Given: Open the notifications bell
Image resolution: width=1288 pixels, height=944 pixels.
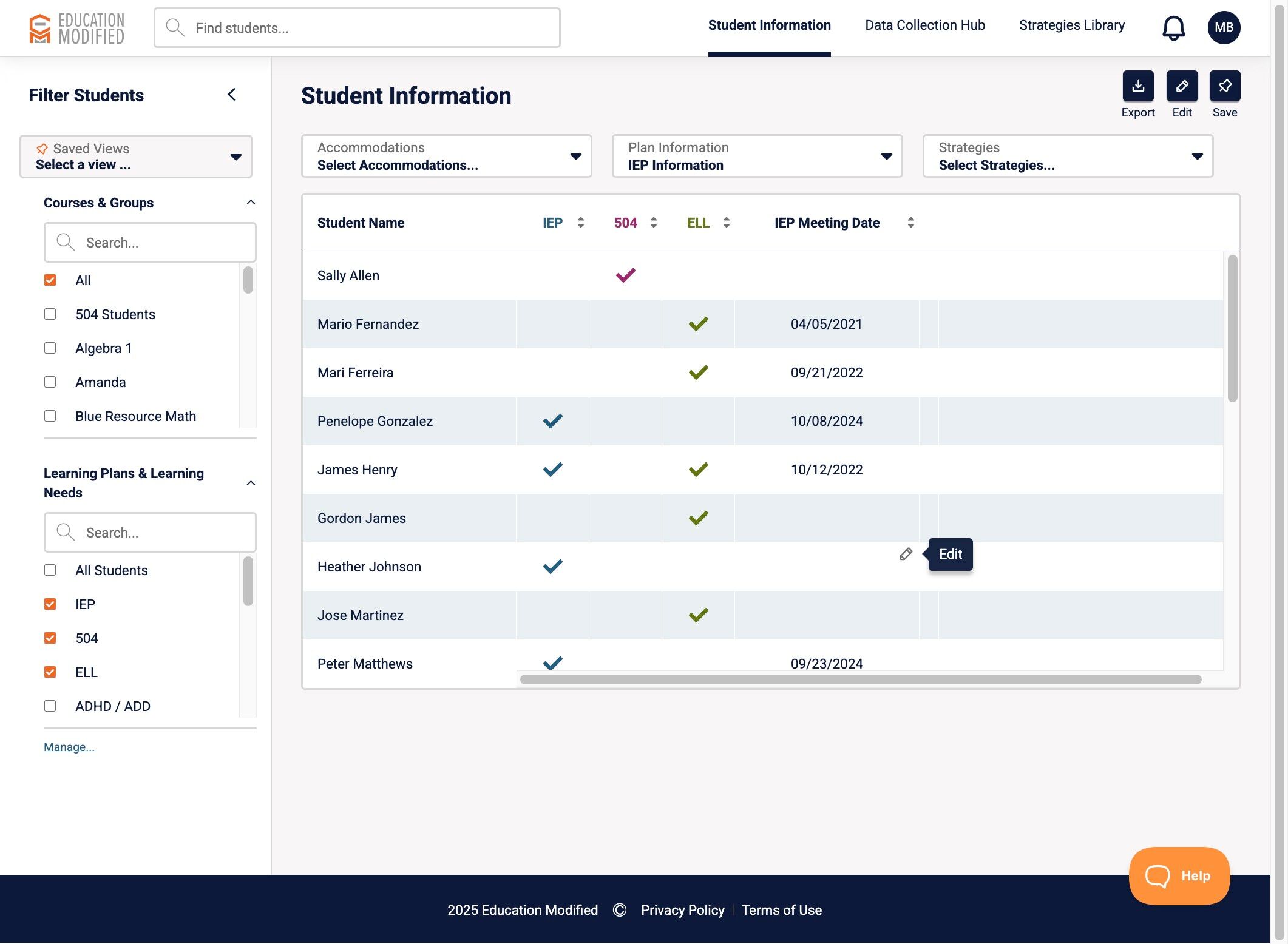Looking at the screenshot, I should click(x=1173, y=28).
